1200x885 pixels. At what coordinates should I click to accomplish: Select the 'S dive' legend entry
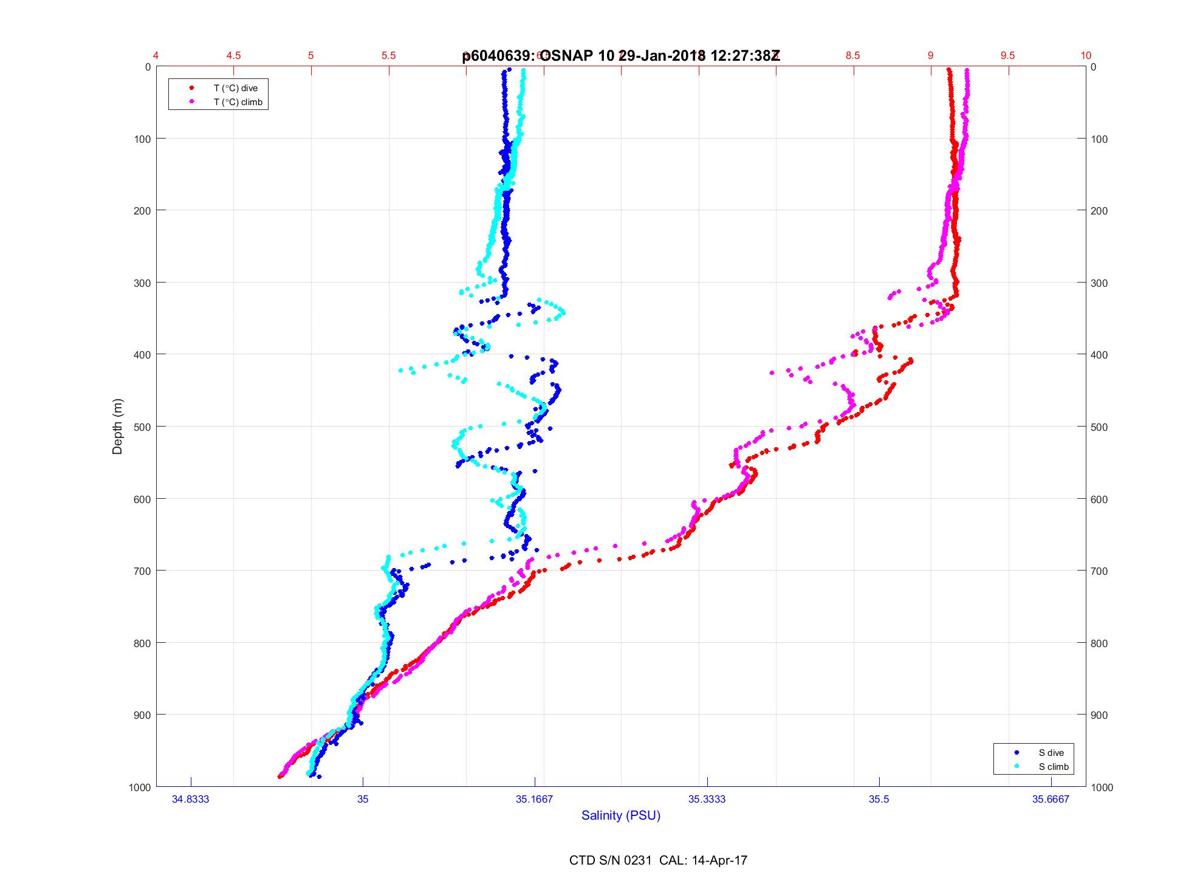pos(1053,752)
